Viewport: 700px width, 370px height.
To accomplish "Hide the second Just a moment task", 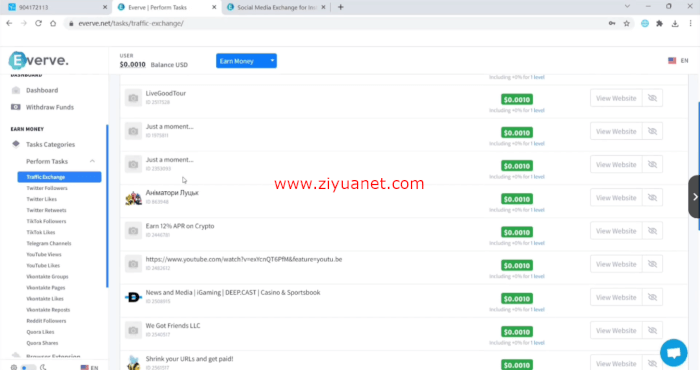I will click(652, 165).
